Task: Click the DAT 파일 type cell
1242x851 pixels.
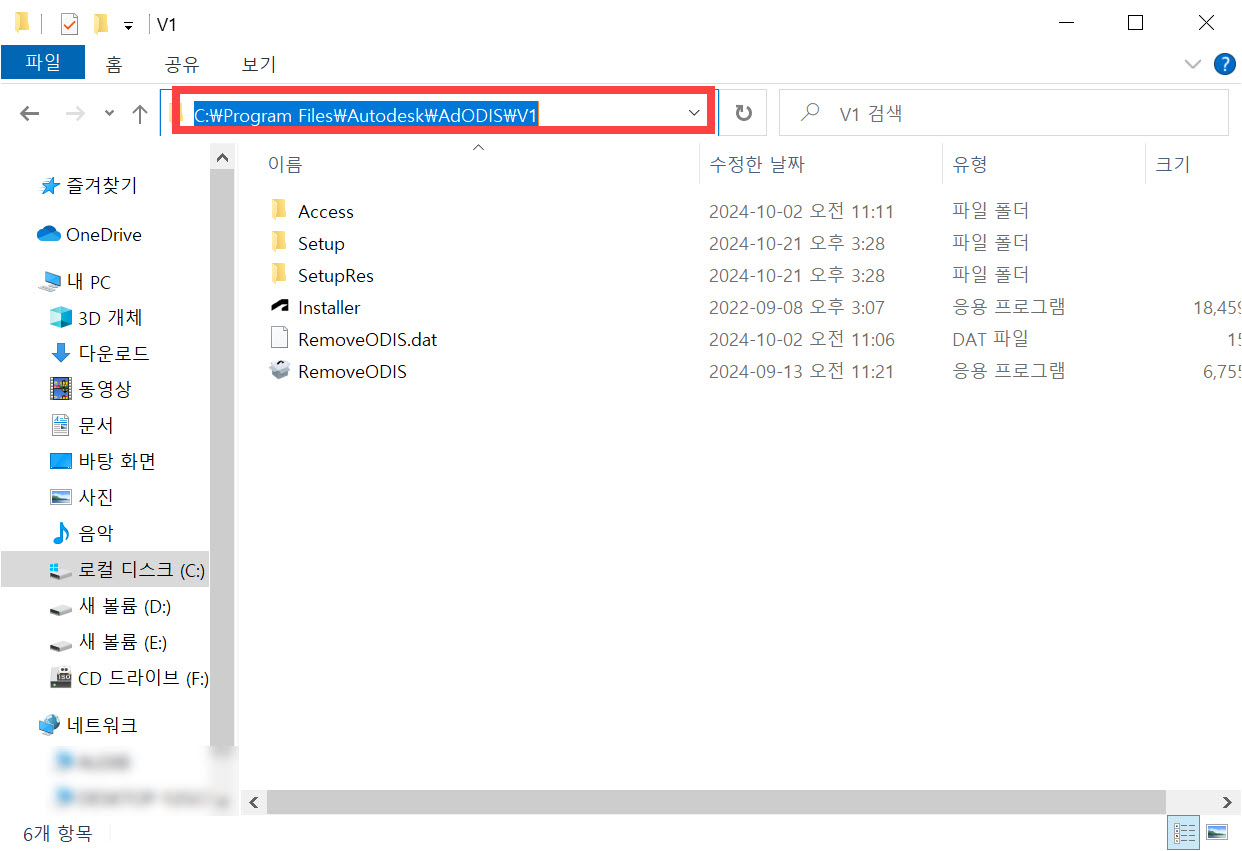Action: click(990, 339)
